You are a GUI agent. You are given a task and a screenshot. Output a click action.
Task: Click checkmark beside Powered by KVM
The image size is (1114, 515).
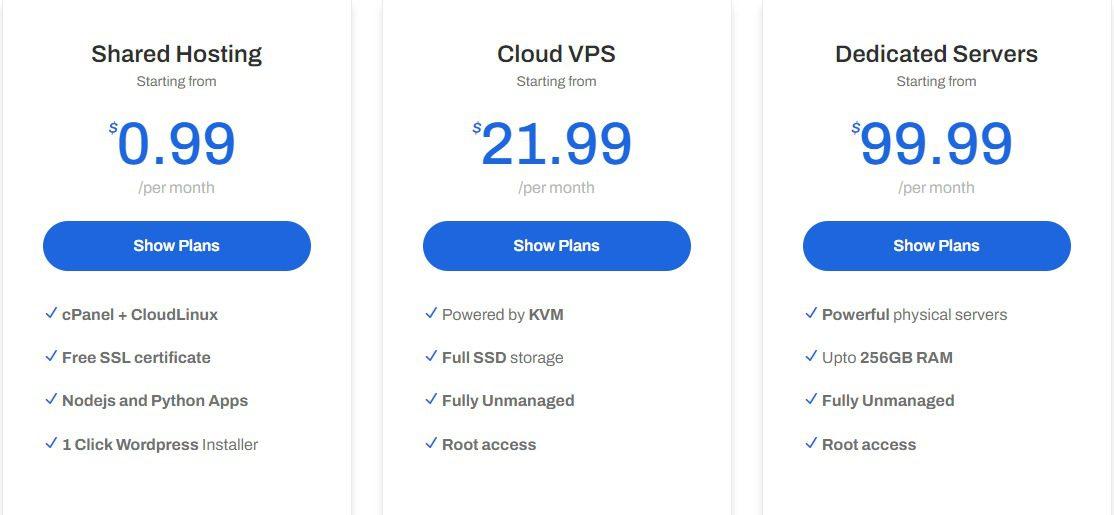431,313
